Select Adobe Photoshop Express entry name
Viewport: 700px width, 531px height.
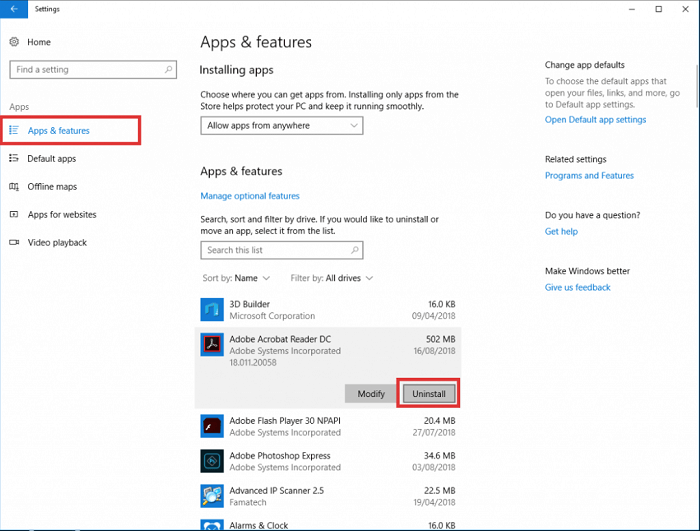click(280, 456)
